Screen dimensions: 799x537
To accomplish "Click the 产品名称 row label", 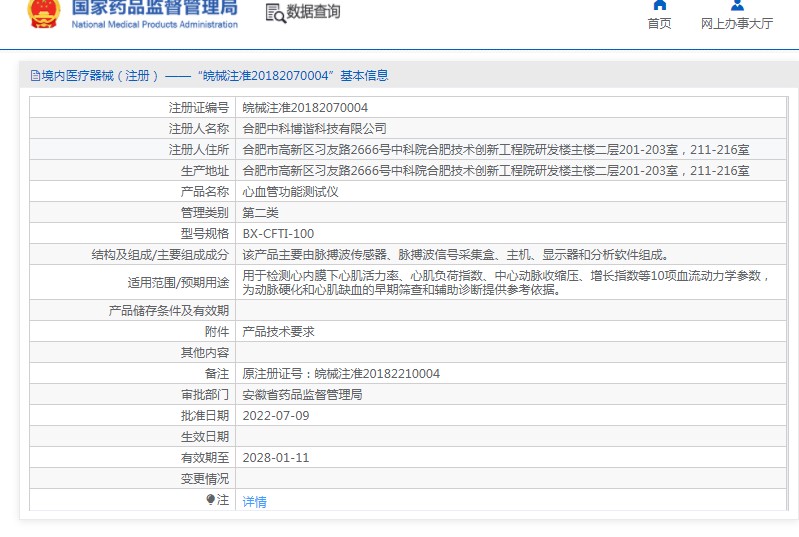I will (205, 192).
